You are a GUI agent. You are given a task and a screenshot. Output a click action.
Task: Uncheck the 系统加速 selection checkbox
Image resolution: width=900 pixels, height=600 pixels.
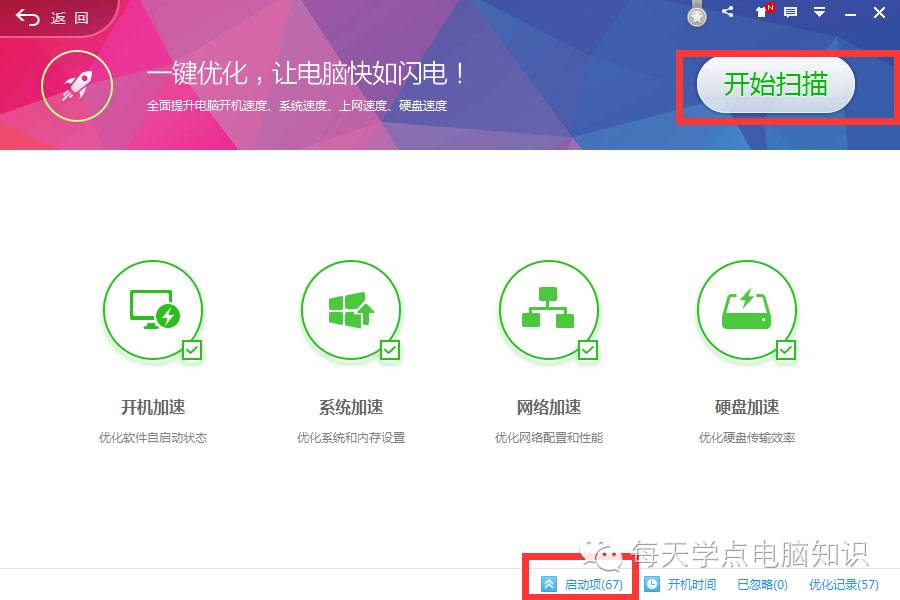tap(388, 350)
